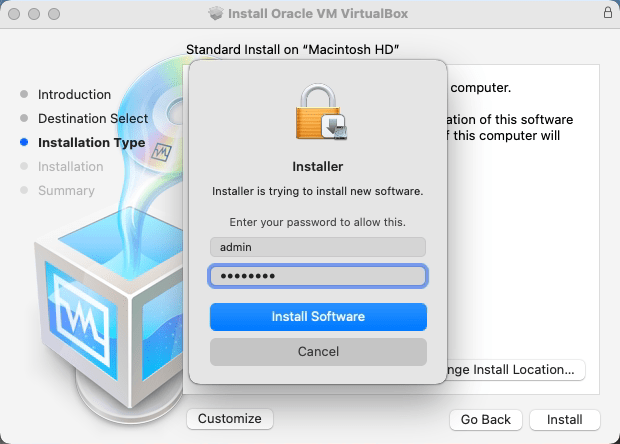This screenshot has width=620, height=444.
Task: Cancel the authentication dialog
Action: coord(318,352)
